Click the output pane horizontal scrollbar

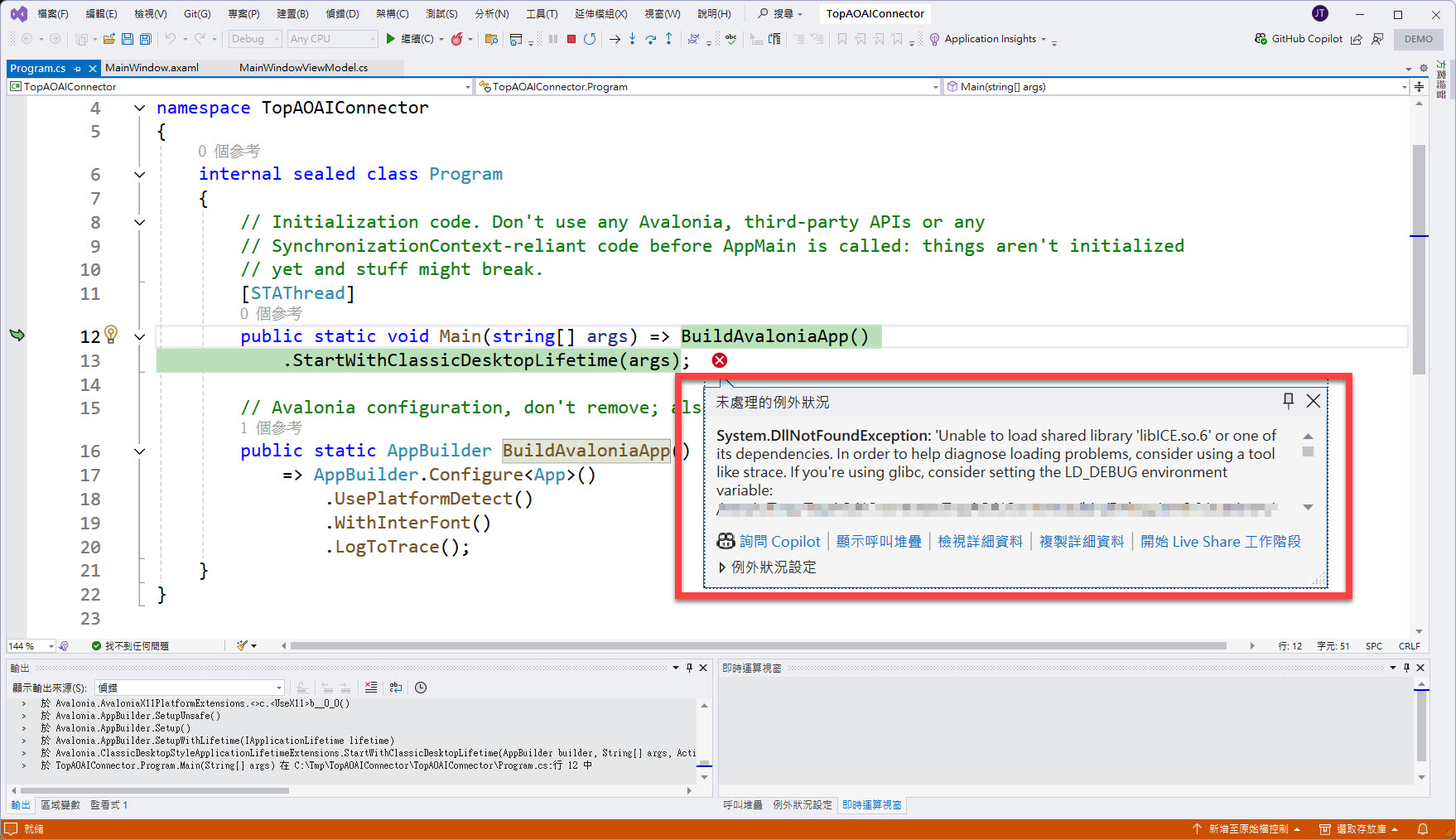pyautogui.click(x=155, y=790)
